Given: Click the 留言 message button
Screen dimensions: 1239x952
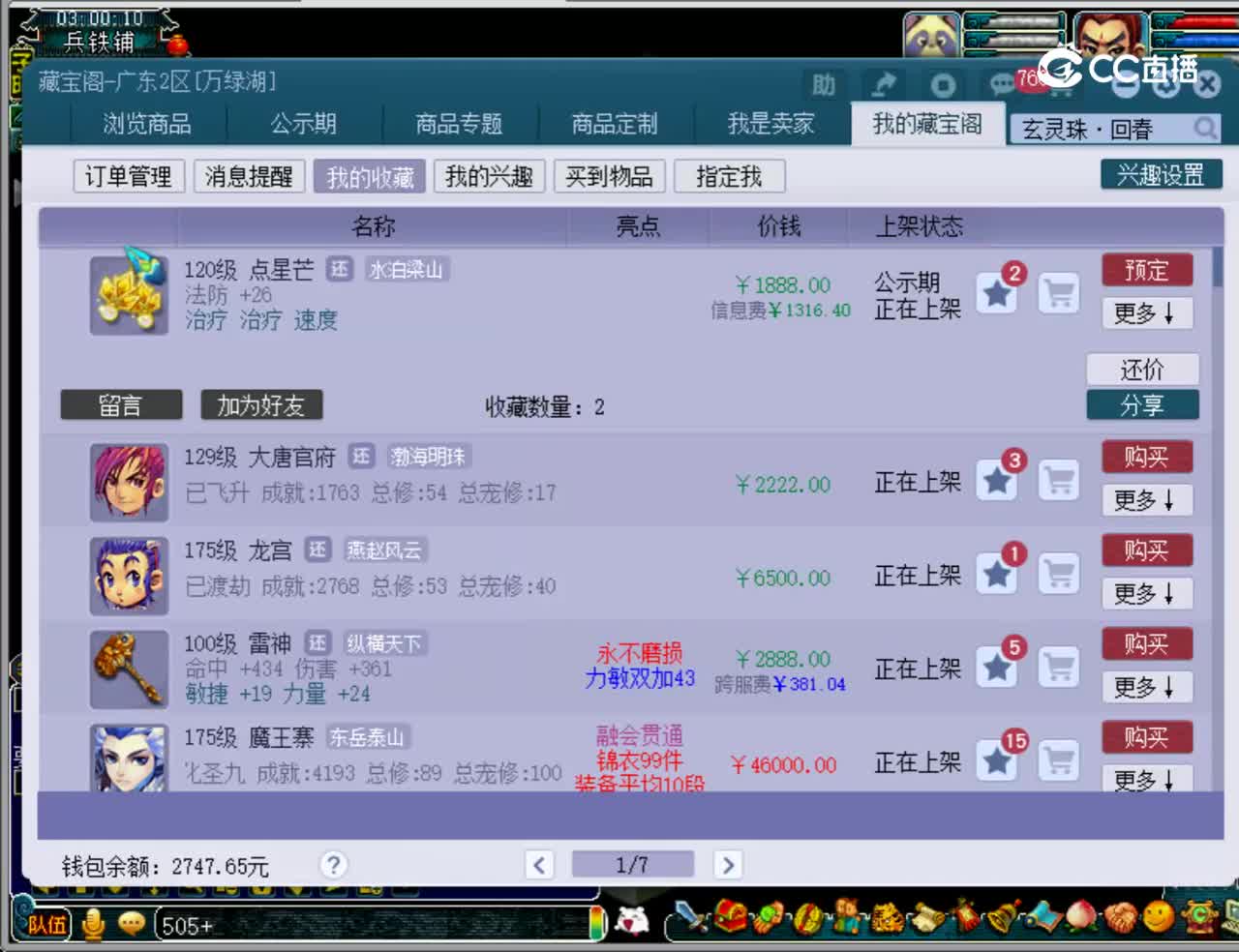Looking at the screenshot, I should 121,405.
